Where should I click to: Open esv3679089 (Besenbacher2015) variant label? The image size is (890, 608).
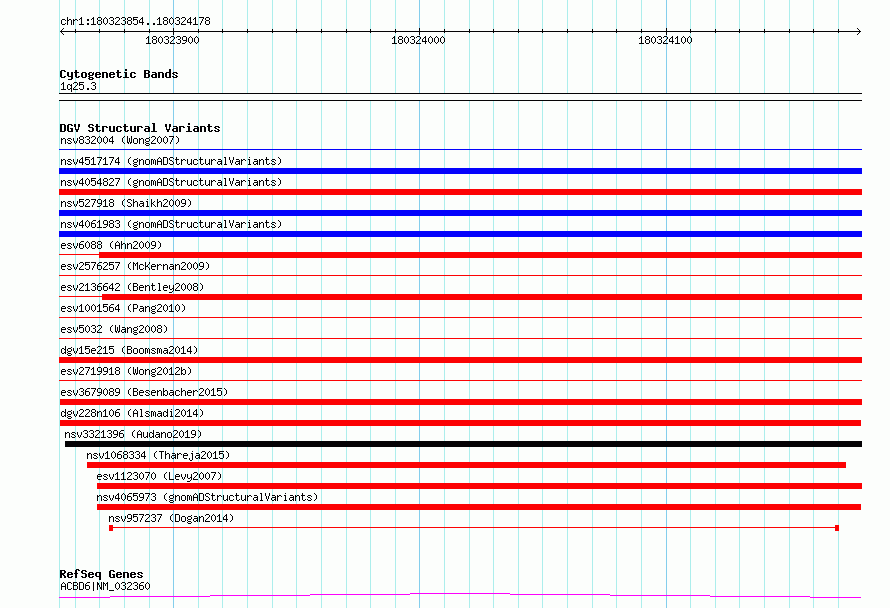click(144, 392)
